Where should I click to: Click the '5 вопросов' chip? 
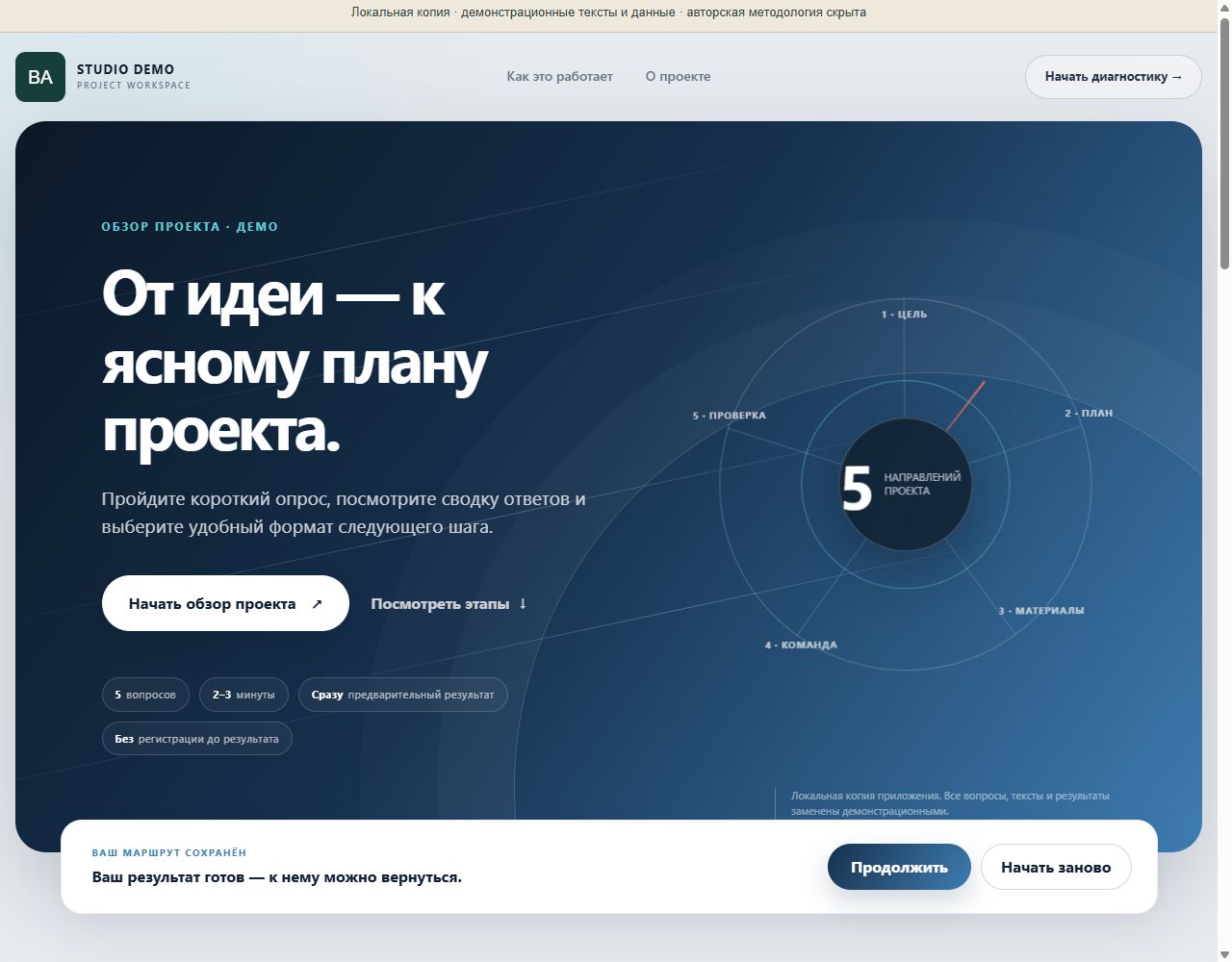[x=145, y=695]
